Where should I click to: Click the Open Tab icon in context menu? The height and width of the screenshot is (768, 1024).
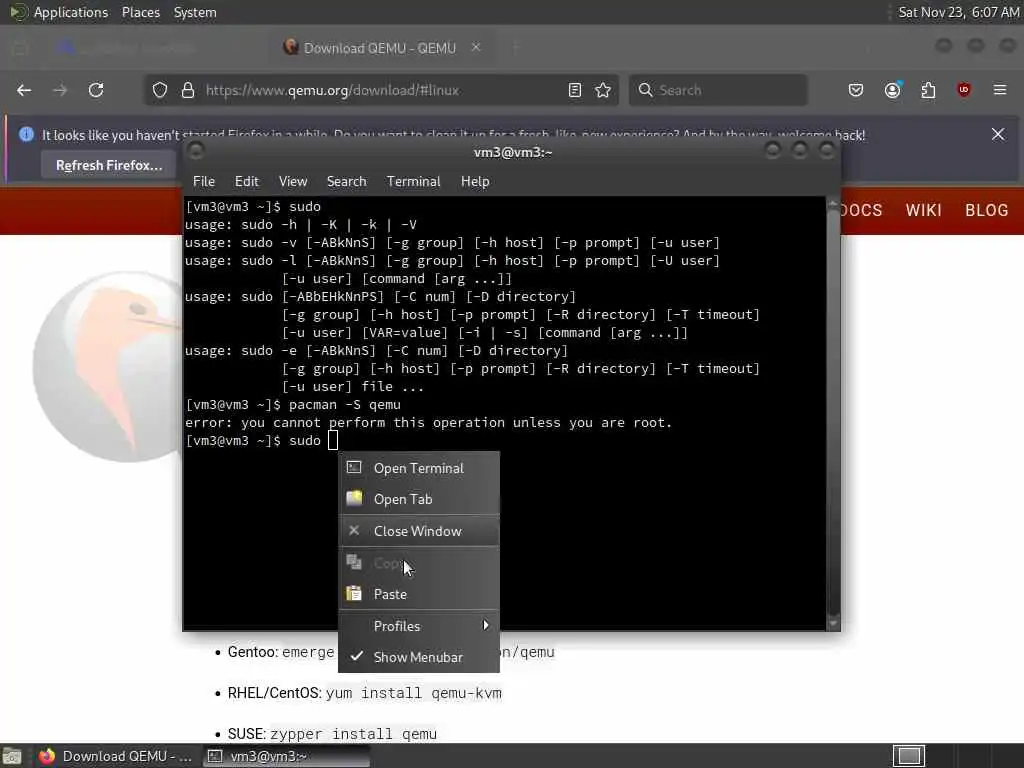tap(354, 498)
